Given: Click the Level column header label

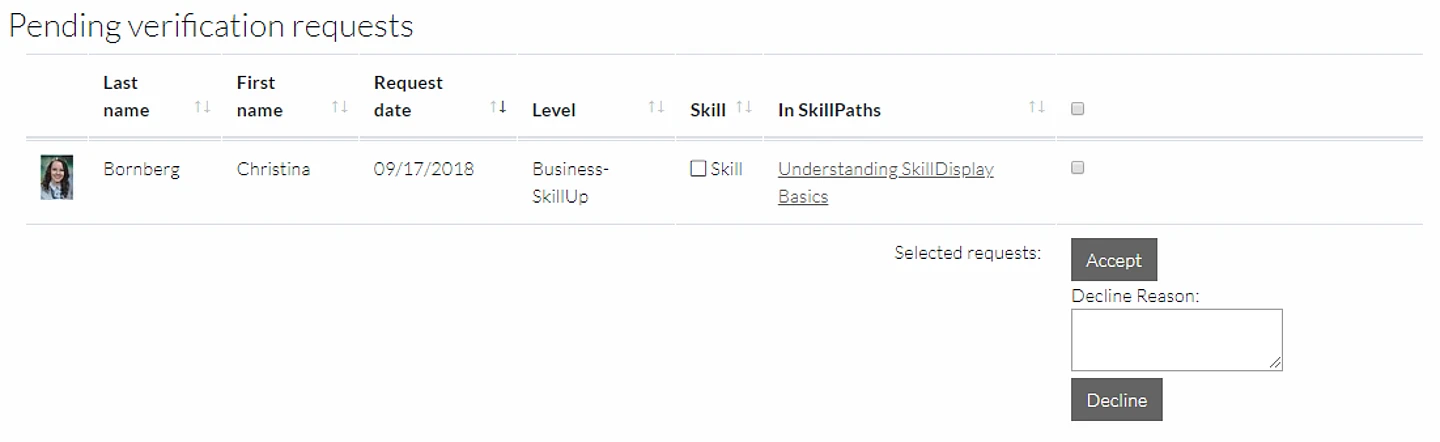Looking at the screenshot, I should (x=554, y=110).
